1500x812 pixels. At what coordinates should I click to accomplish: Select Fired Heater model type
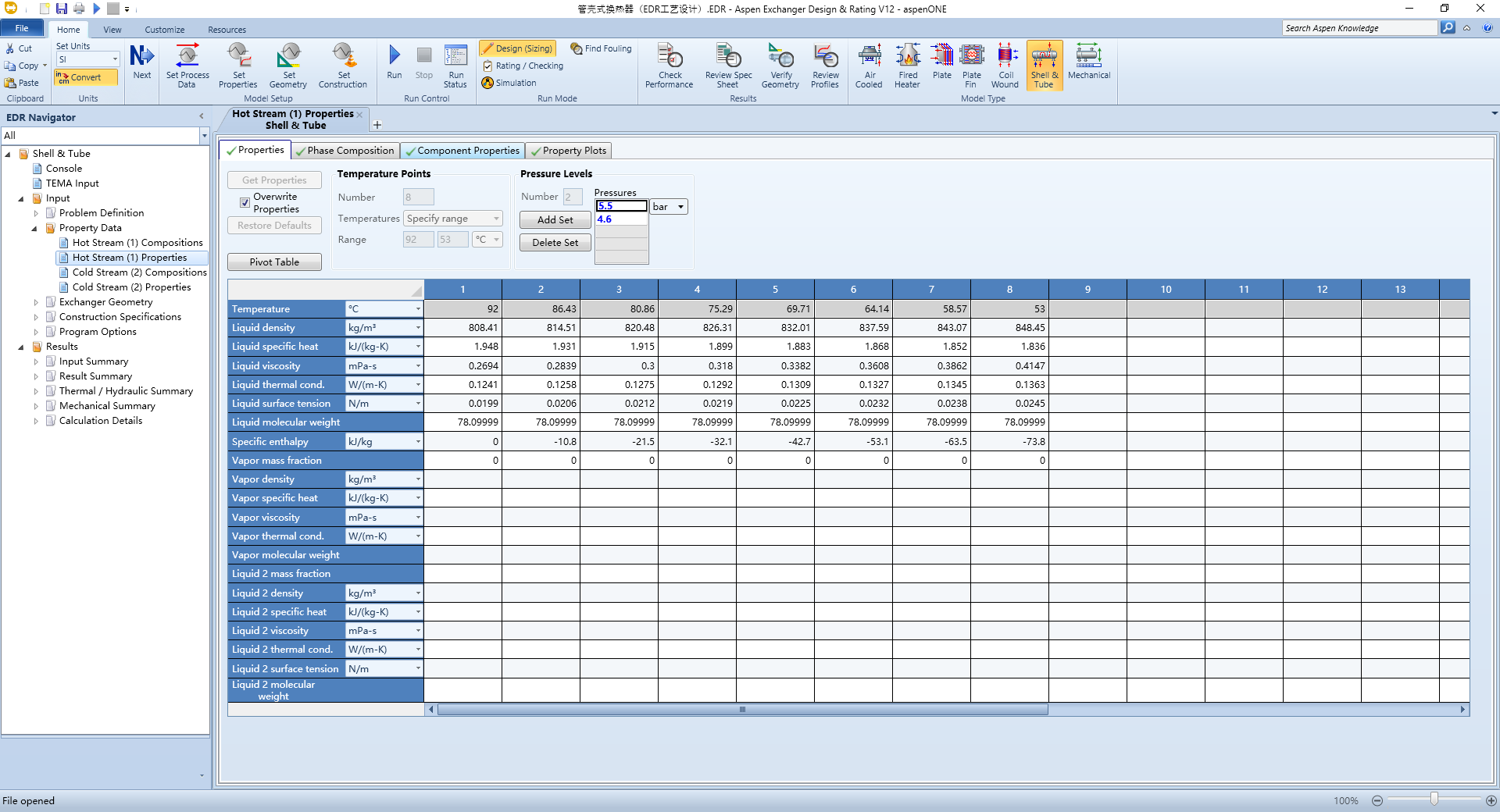coord(908,66)
